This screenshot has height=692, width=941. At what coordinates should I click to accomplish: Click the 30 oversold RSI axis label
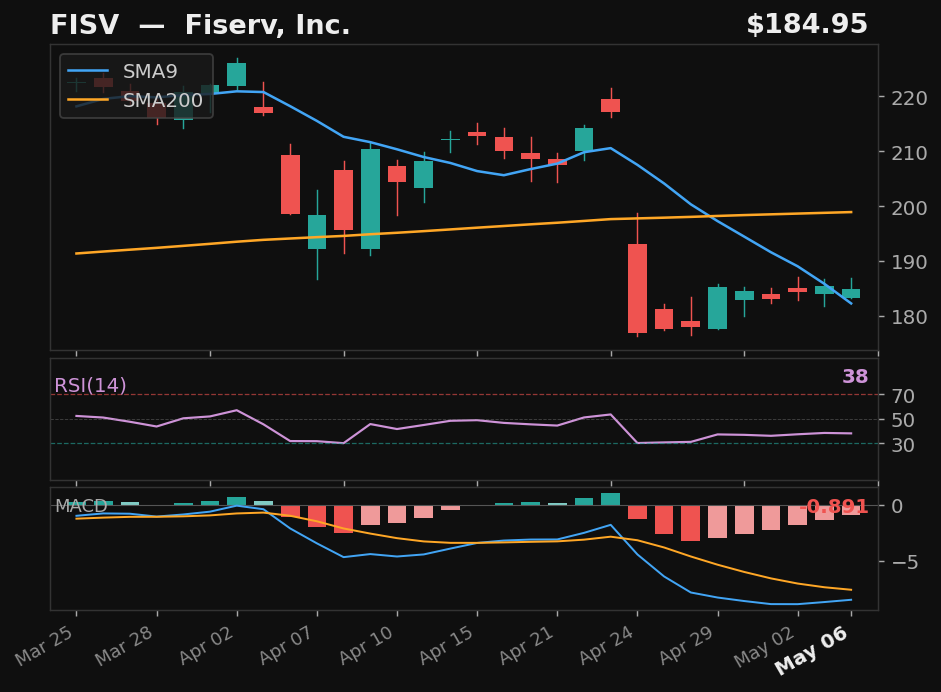[x=903, y=445]
